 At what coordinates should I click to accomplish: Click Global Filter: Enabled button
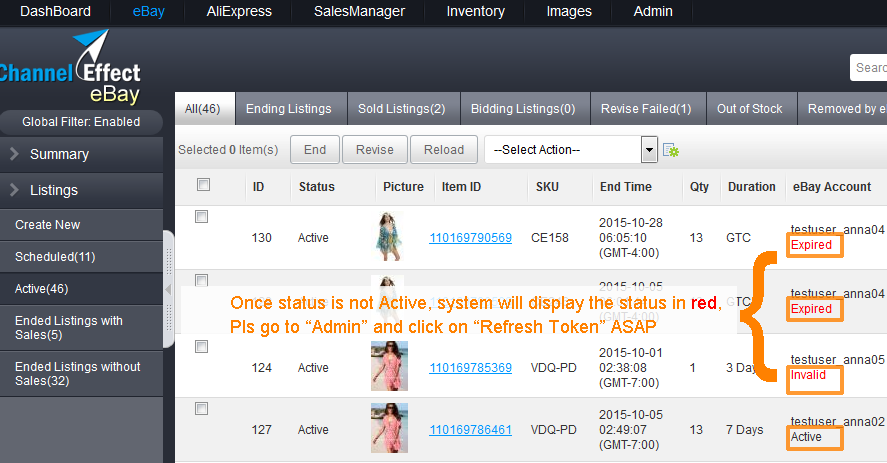point(81,122)
